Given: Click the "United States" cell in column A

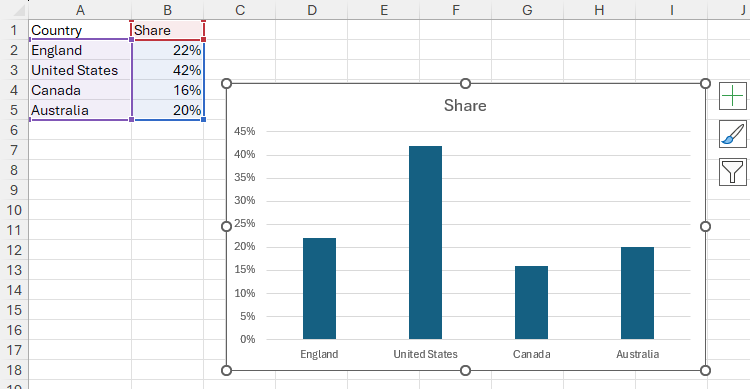Looking at the screenshot, I should coord(80,70).
